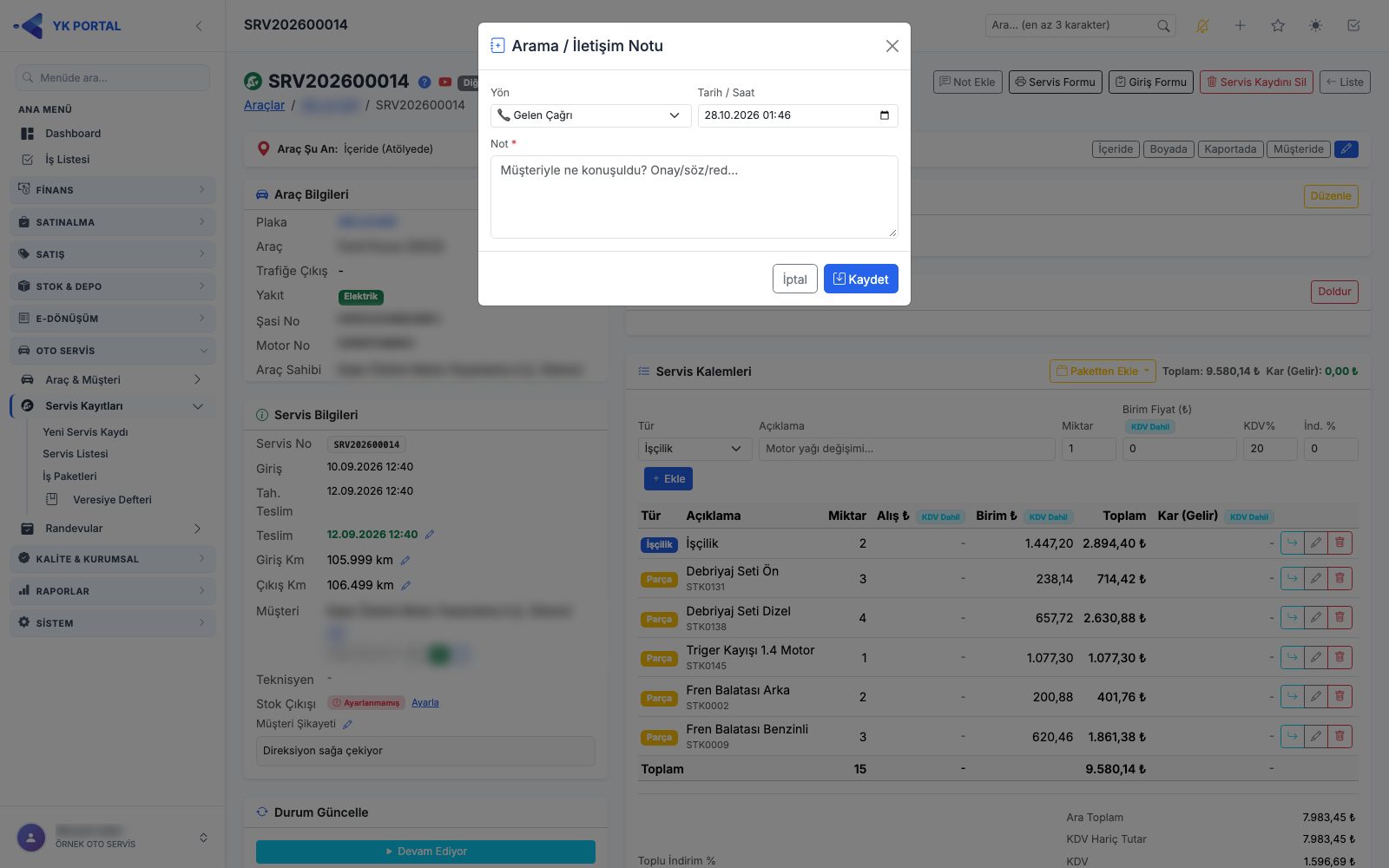Open the calendar picker in Tarih / Saat

click(x=884, y=115)
